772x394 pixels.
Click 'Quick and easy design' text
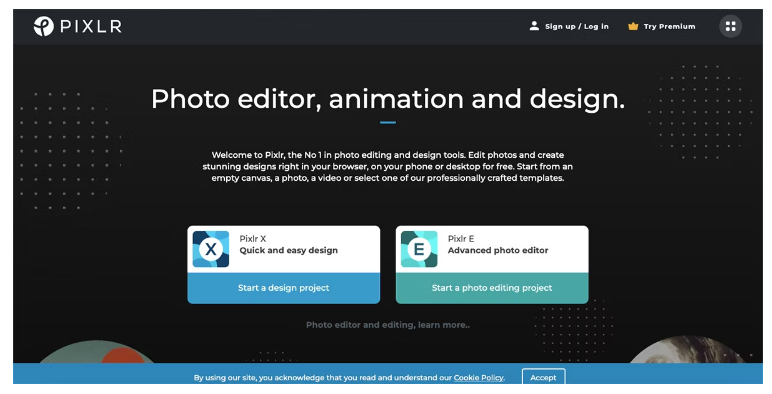(x=289, y=250)
